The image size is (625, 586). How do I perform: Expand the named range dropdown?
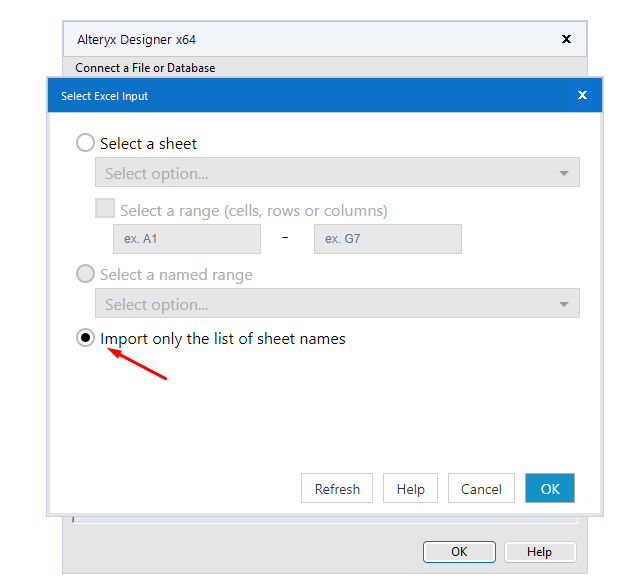click(337, 304)
